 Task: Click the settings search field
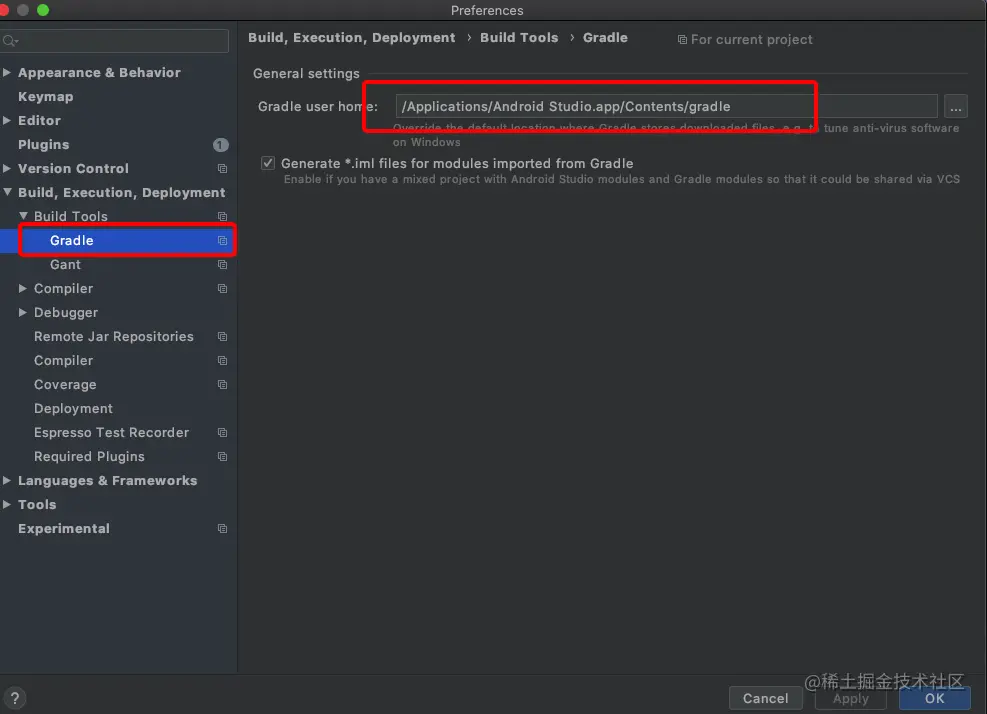tap(115, 41)
